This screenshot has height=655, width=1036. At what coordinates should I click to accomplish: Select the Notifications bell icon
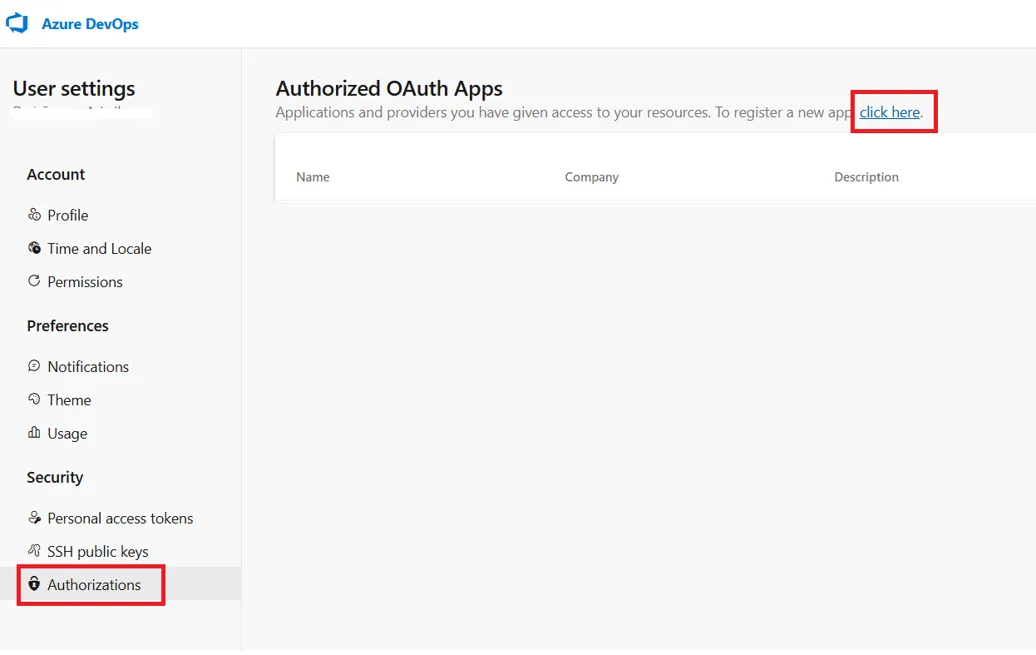pyautogui.click(x=33, y=366)
